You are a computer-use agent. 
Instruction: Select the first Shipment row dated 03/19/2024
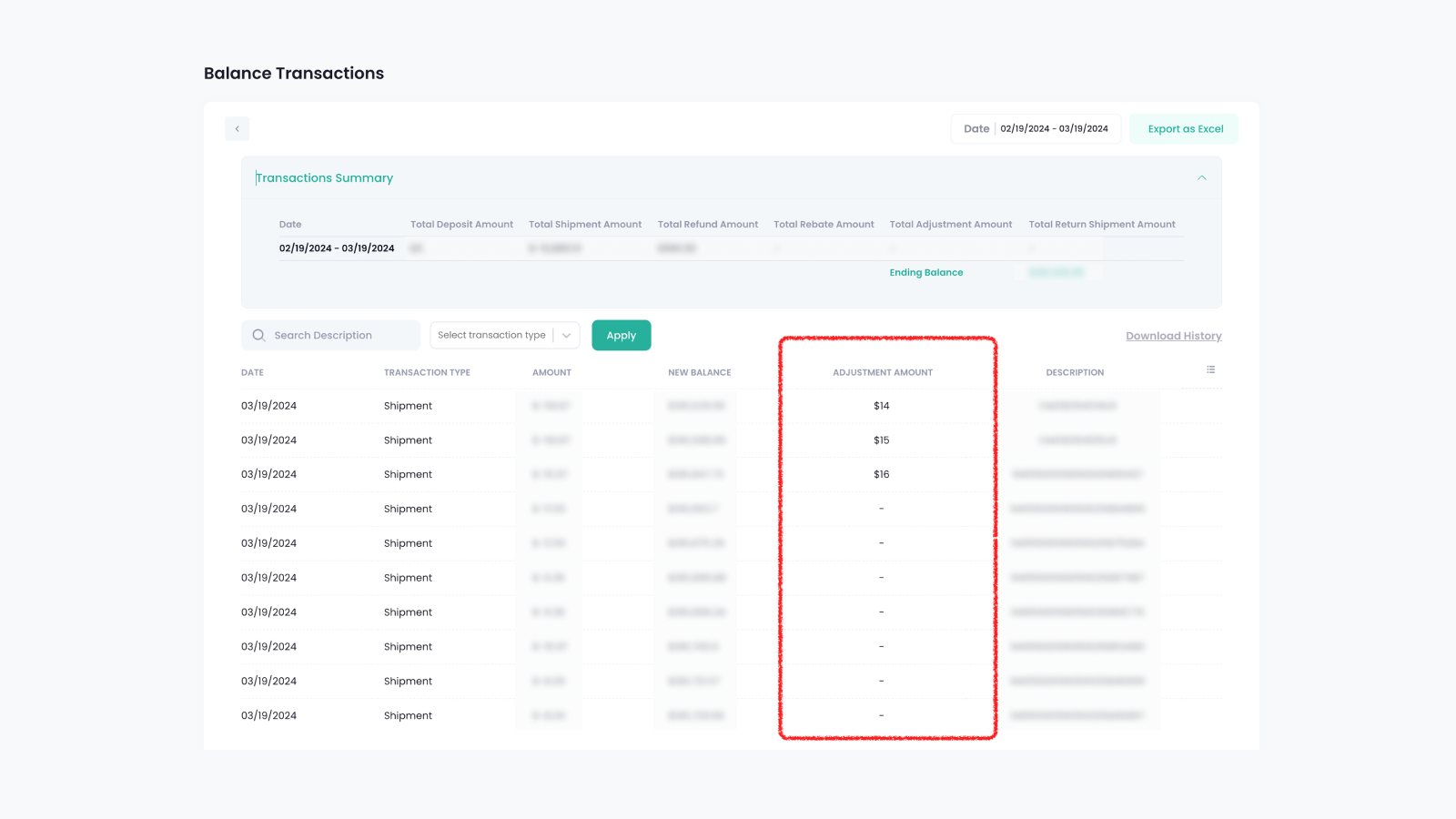(408, 406)
